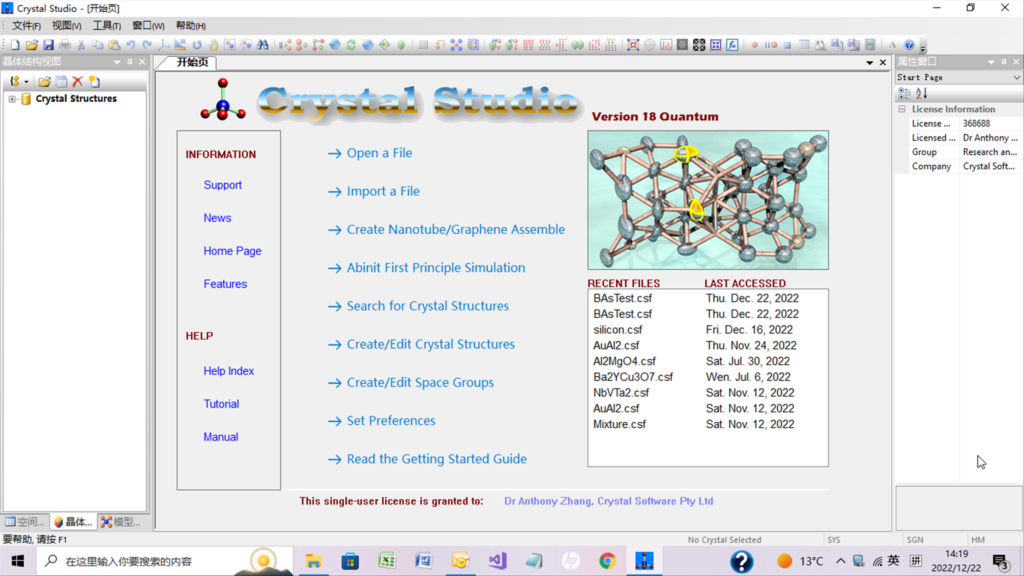This screenshot has height=576, width=1024.
Task: Click the red X delete icon in structure panel
Action: point(77,81)
